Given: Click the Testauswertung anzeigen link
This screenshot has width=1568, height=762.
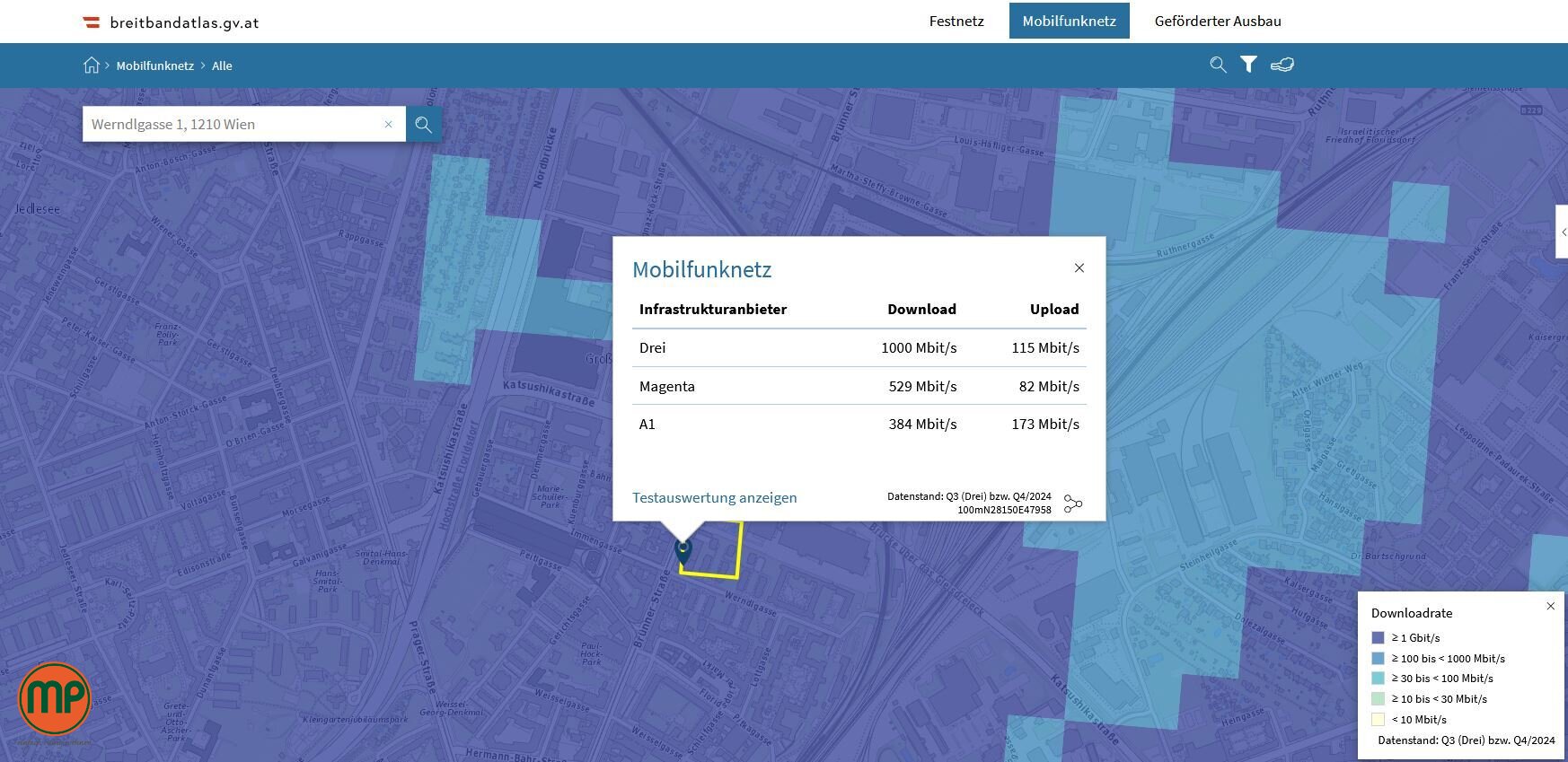Looking at the screenshot, I should tap(714, 498).
